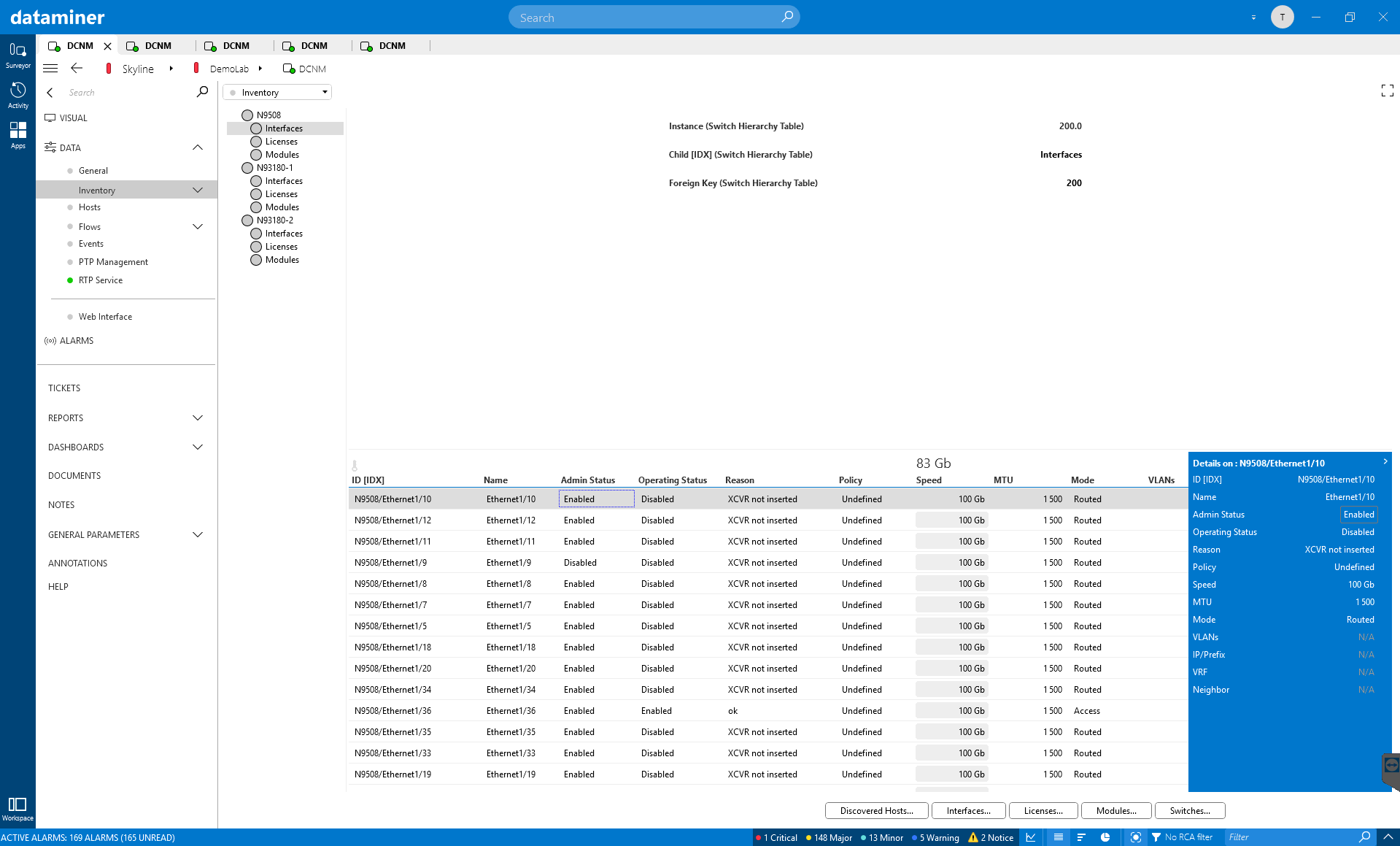Expand the Flows chevron
This screenshot has width=1400, height=846.
(x=198, y=226)
